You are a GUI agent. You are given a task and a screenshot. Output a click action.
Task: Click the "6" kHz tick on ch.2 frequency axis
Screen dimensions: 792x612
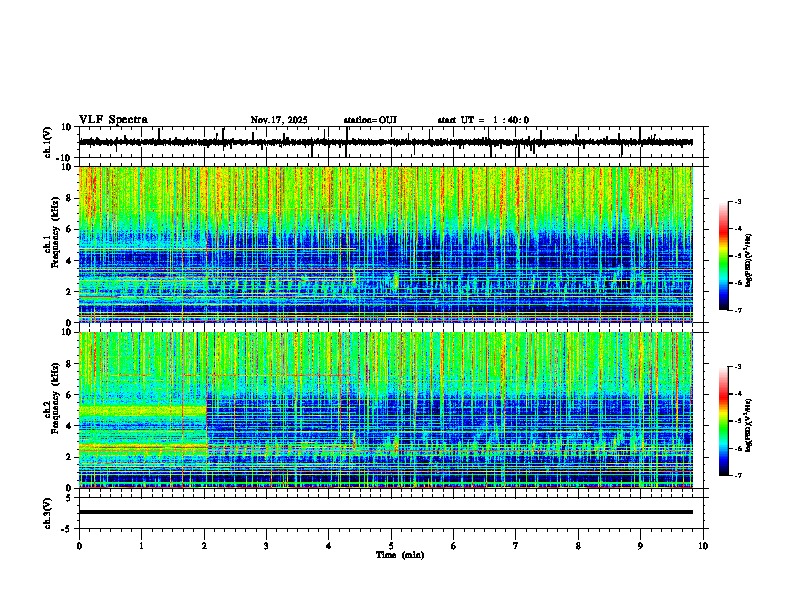tap(70, 394)
